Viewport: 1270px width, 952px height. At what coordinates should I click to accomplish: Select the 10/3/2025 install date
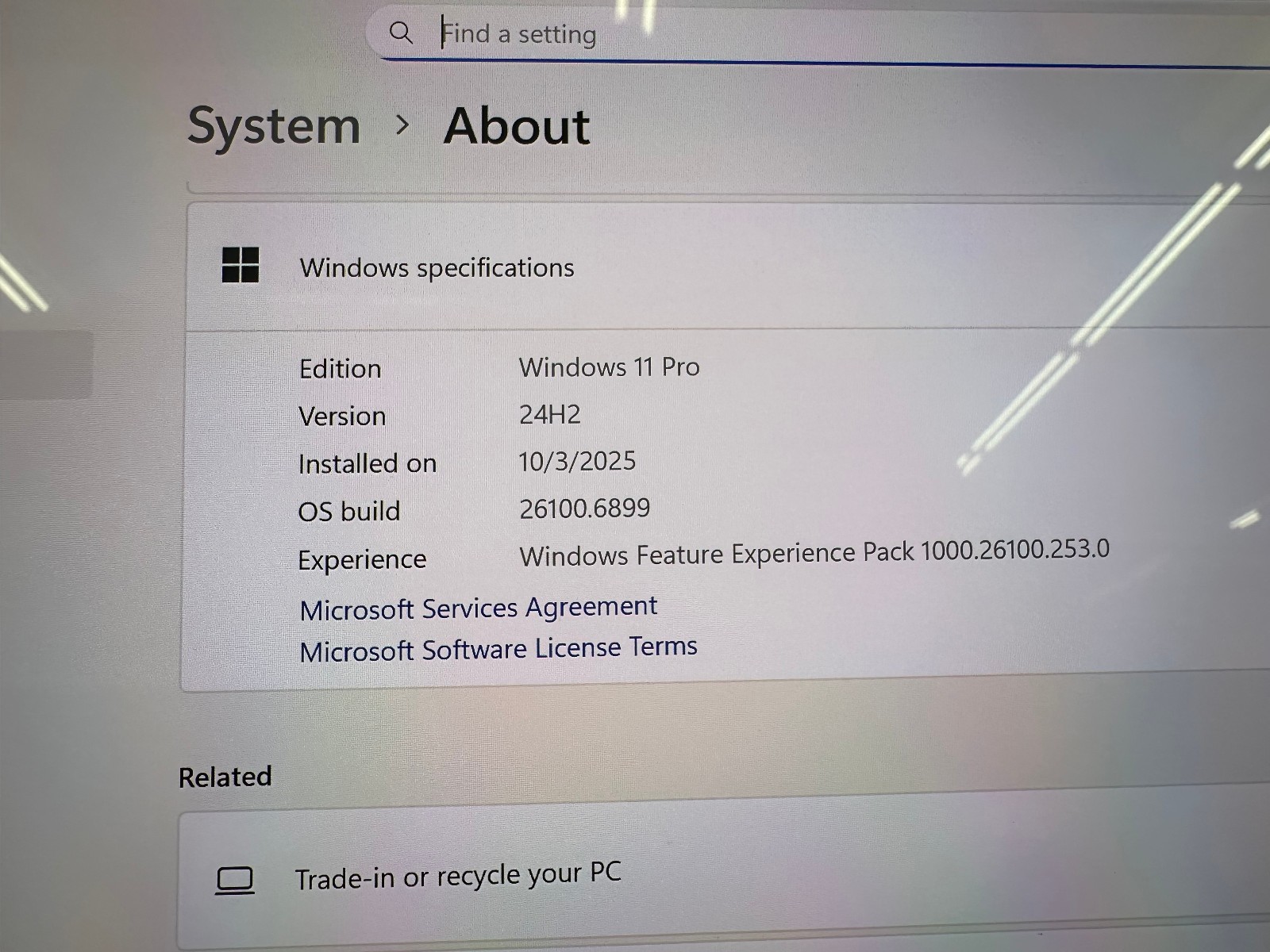coord(577,461)
